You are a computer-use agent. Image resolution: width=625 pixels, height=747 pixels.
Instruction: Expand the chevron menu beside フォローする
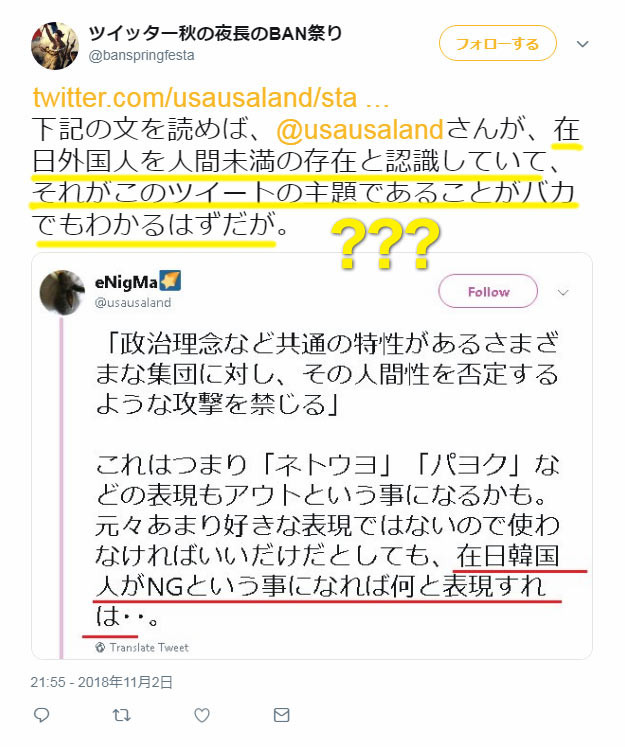583,44
